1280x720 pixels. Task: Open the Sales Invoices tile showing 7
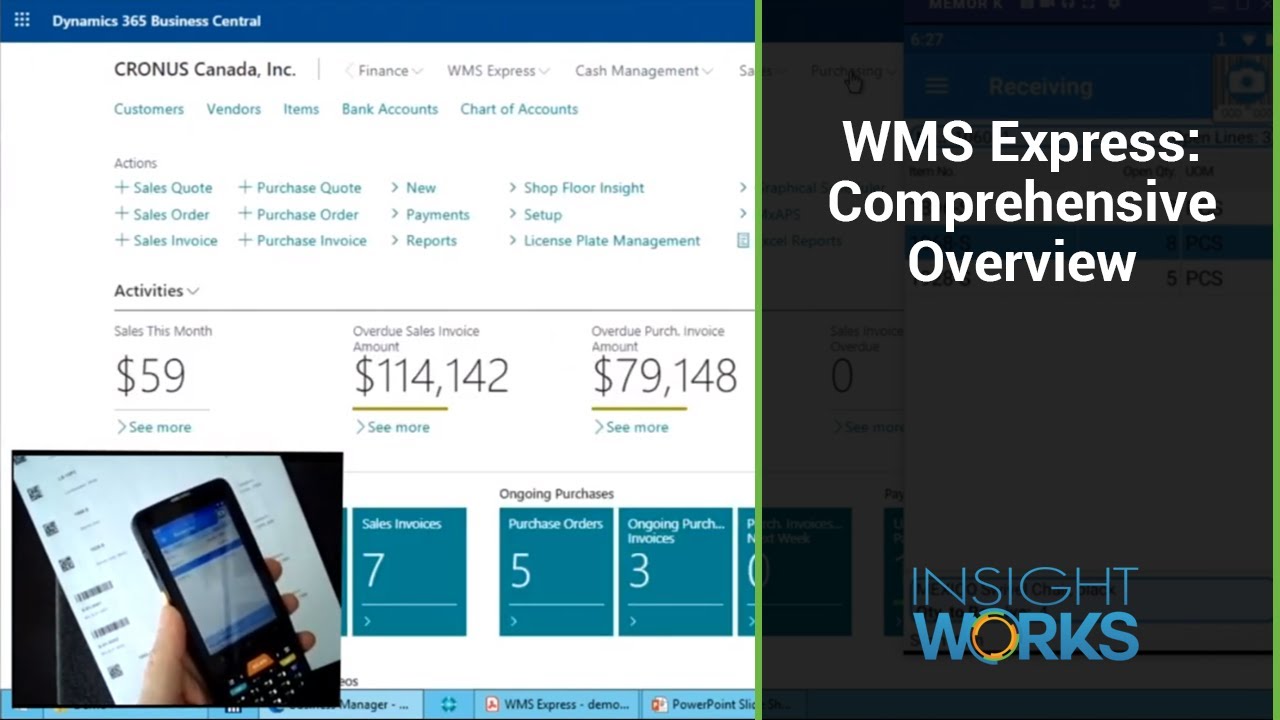pyautogui.click(x=409, y=571)
